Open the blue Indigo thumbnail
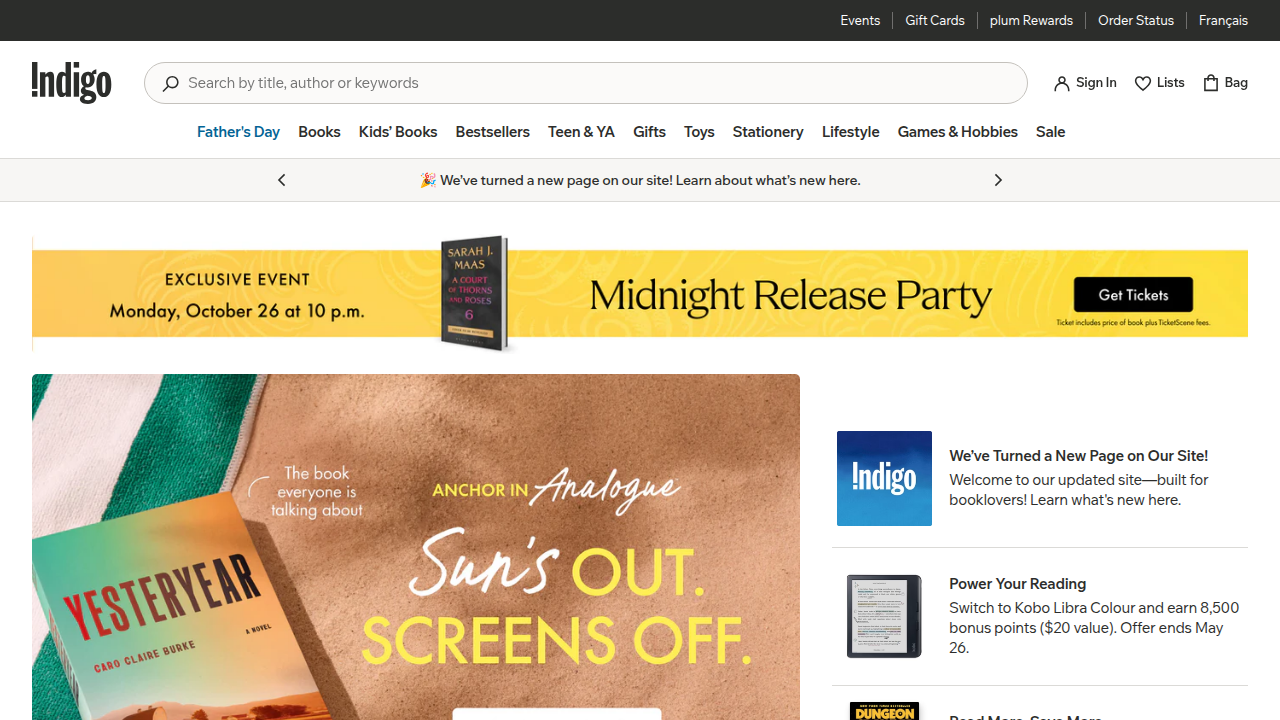The height and width of the screenshot is (720, 1280). coord(884,478)
